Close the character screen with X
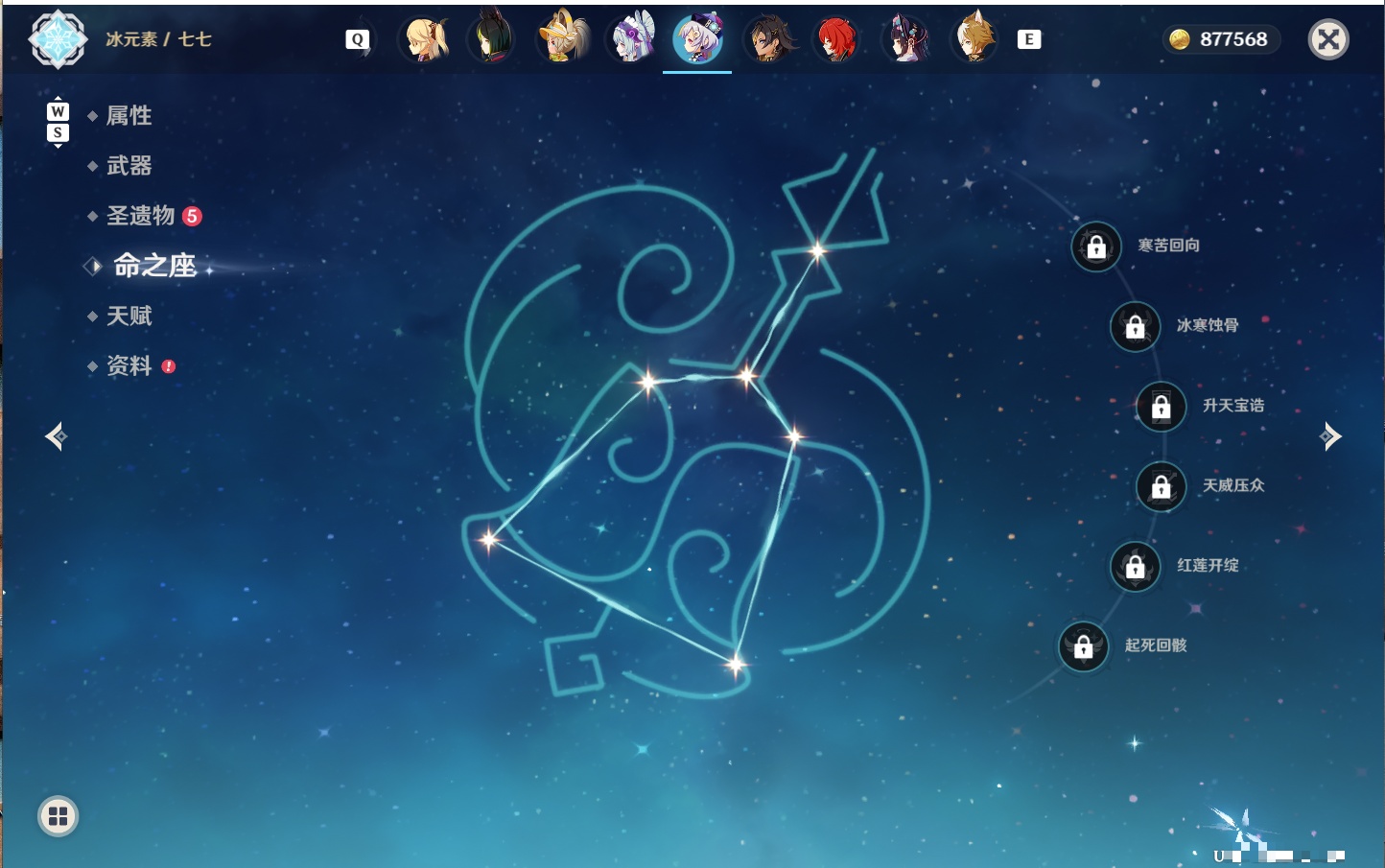Viewport: 1385px width, 868px height. click(1328, 39)
